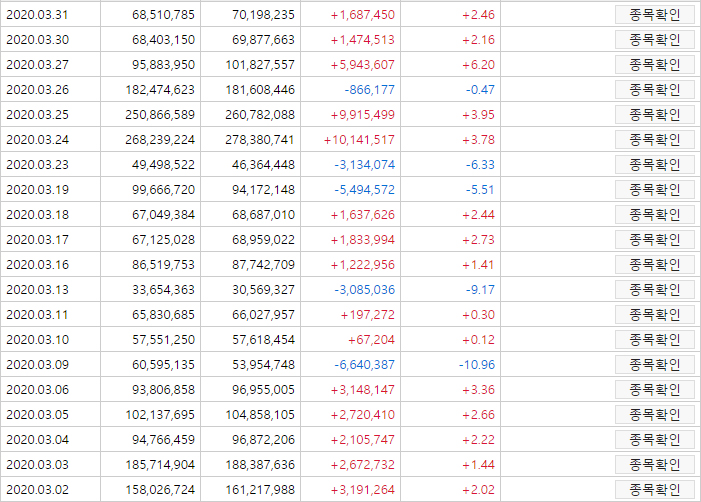Click the value 188,387,636
This screenshot has height=502, width=701.
260,465
